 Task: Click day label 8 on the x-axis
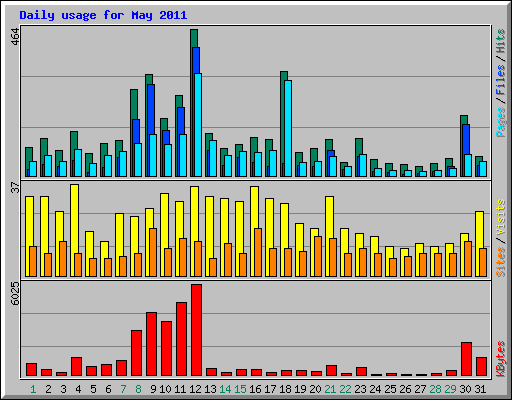click(x=138, y=389)
